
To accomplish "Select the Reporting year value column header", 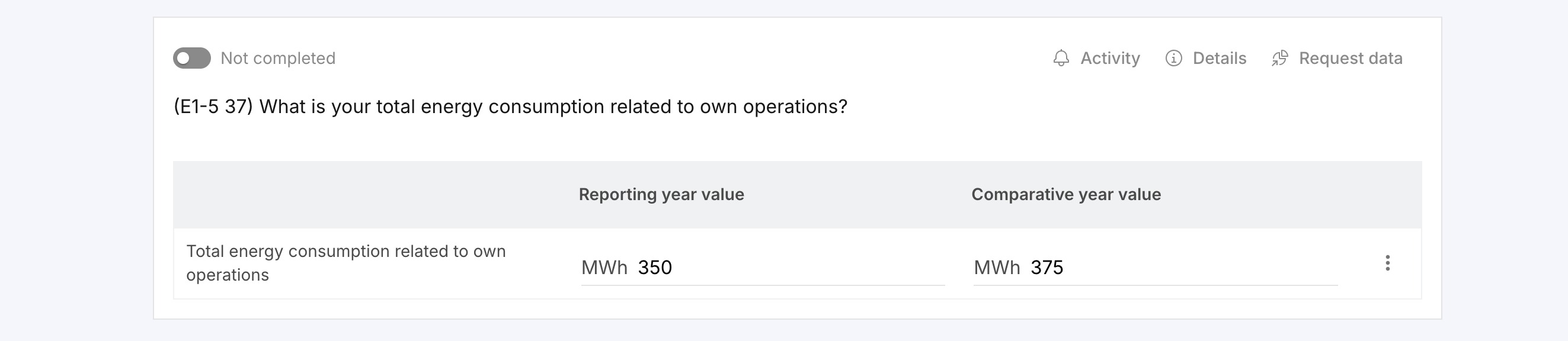I will point(661,195).
